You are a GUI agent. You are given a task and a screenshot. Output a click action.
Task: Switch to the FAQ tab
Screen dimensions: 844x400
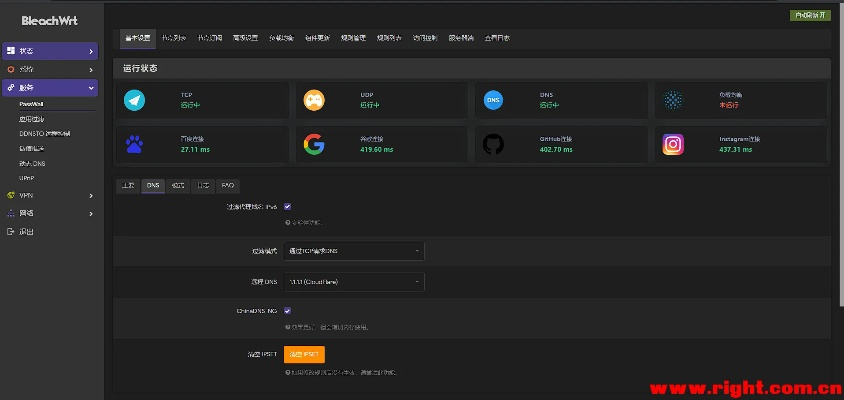[x=227, y=185]
